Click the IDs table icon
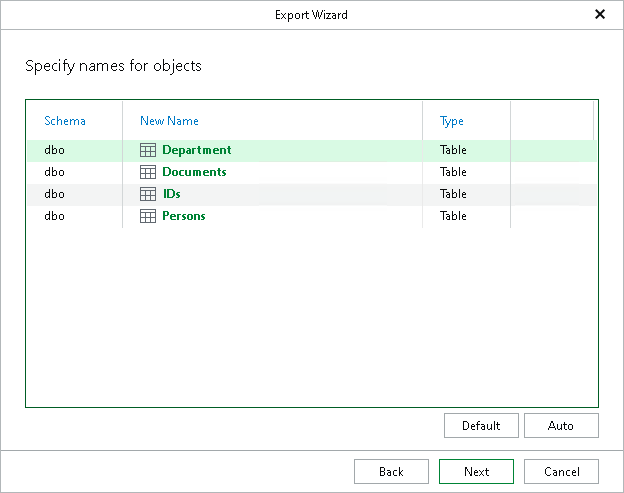This screenshot has width=624, height=493. [148, 194]
